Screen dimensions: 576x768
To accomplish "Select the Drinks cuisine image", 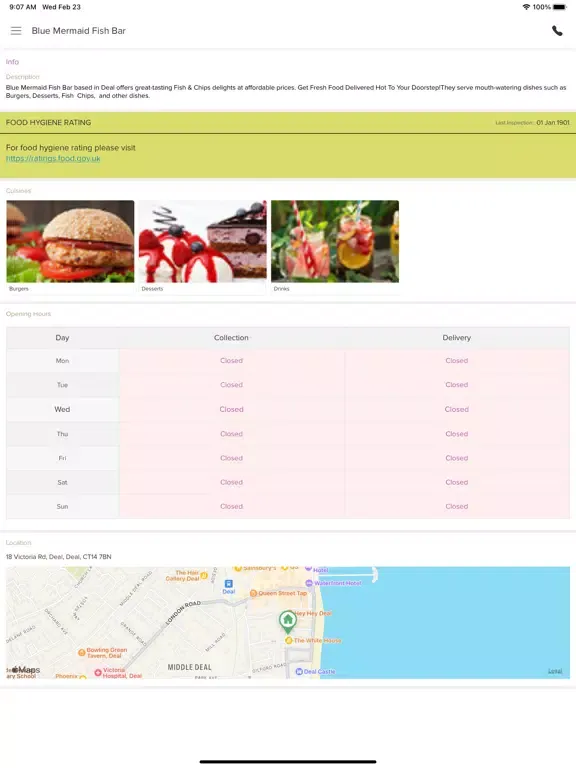I will click(335, 241).
